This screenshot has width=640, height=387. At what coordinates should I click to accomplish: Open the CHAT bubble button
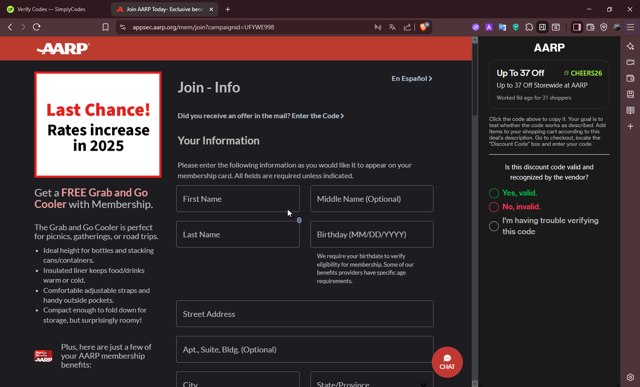coord(447,362)
